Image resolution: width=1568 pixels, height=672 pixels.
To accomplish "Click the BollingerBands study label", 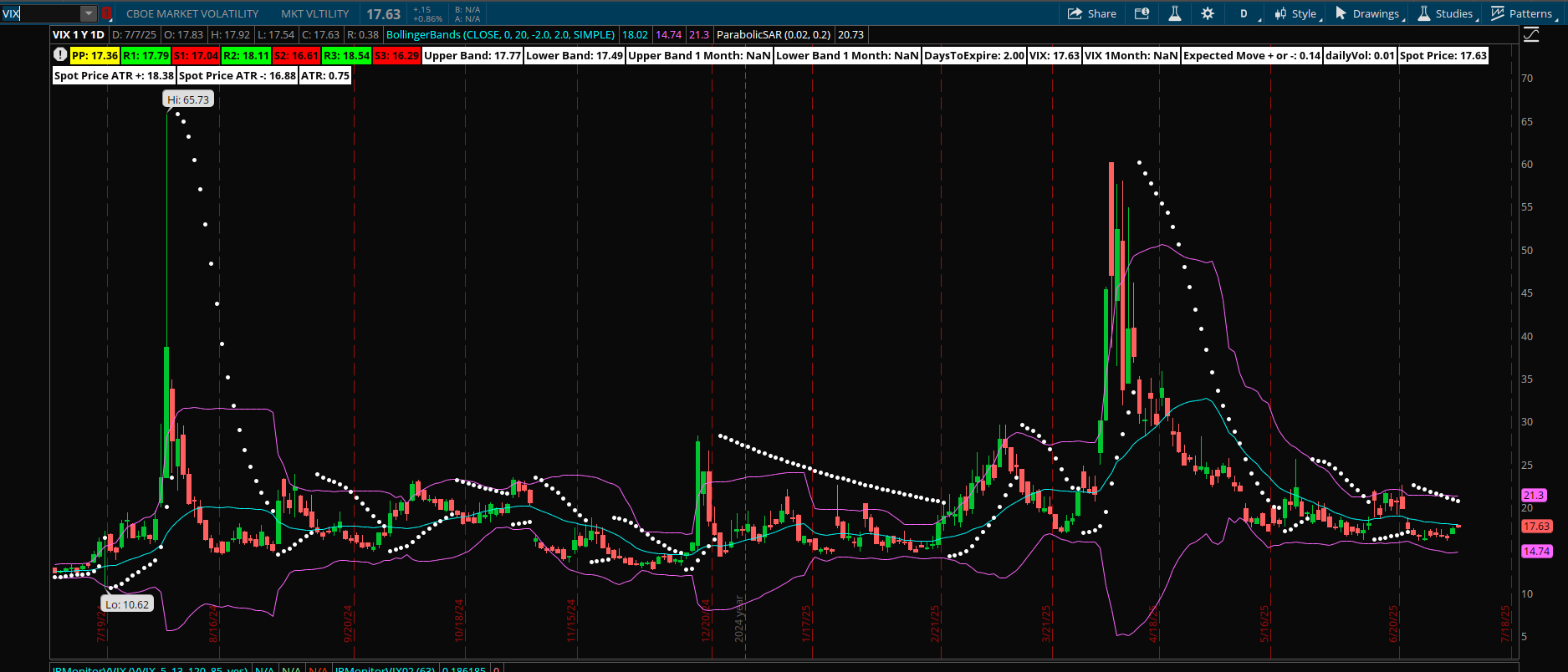I will point(501,34).
